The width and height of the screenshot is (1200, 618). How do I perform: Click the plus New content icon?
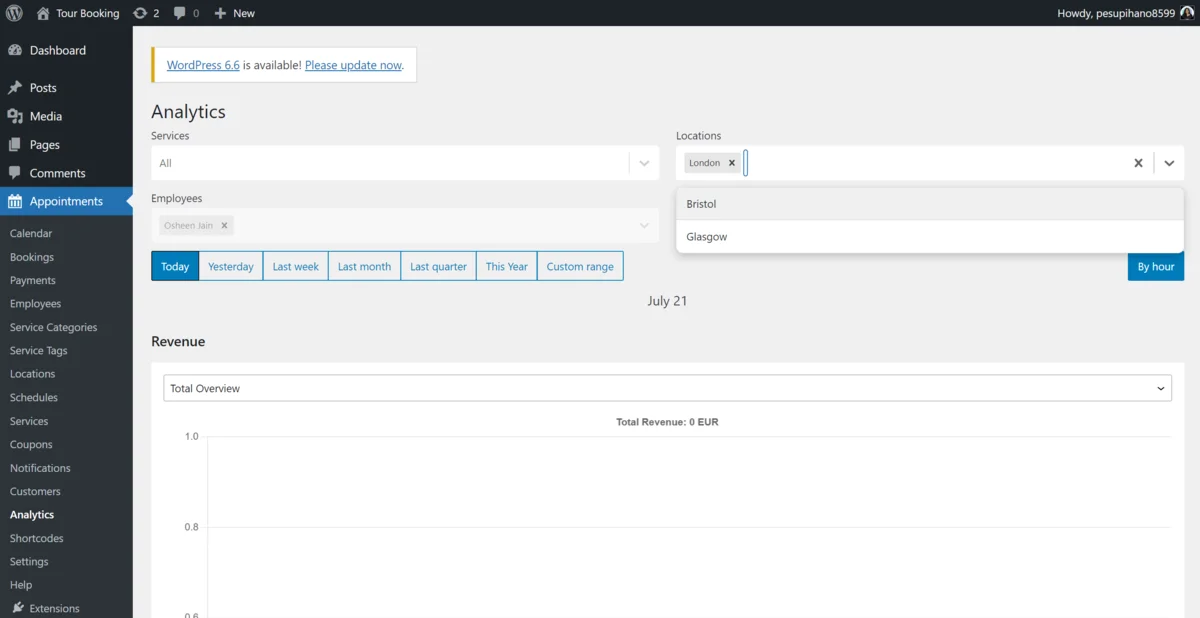pyautogui.click(x=221, y=13)
